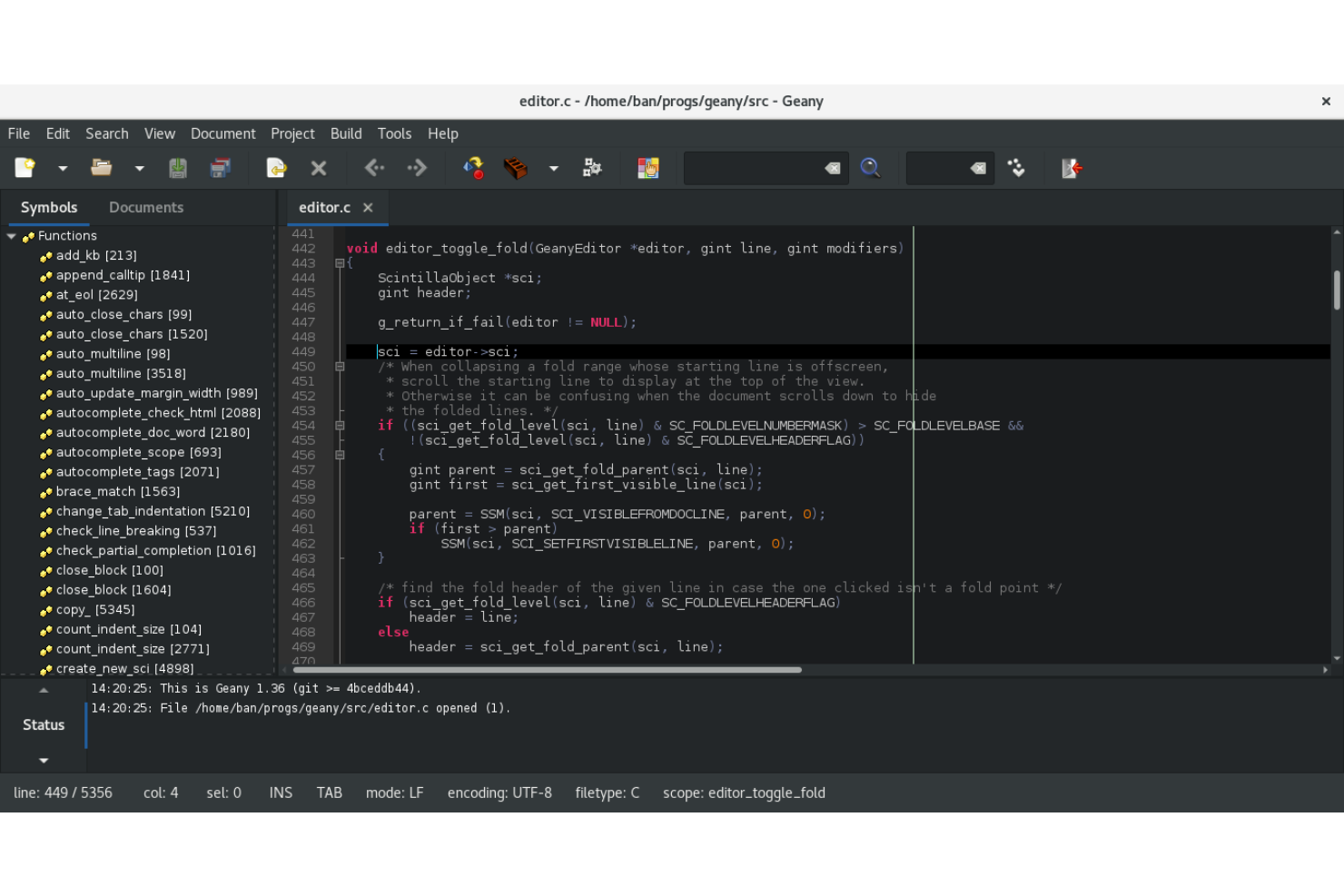Image resolution: width=1344 pixels, height=896 pixels.
Task: Click the 'encoding: UTF-8' status bar entry
Action: point(499,793)
